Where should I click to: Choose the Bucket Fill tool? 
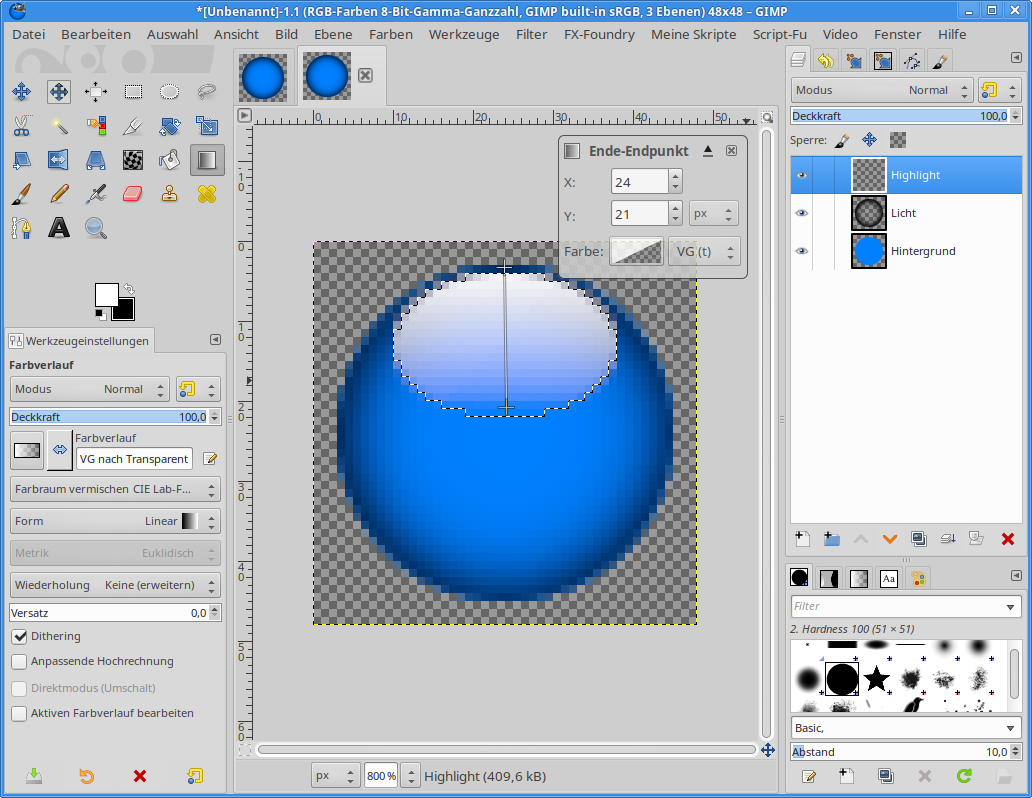[x=169, y=159]
